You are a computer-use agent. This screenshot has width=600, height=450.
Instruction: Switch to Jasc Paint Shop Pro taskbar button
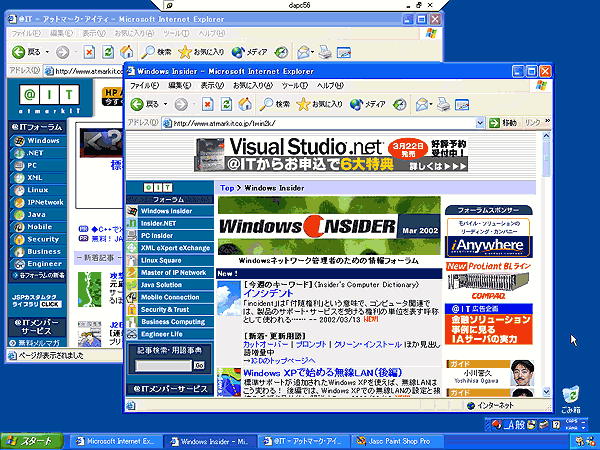tap(398, 441)
